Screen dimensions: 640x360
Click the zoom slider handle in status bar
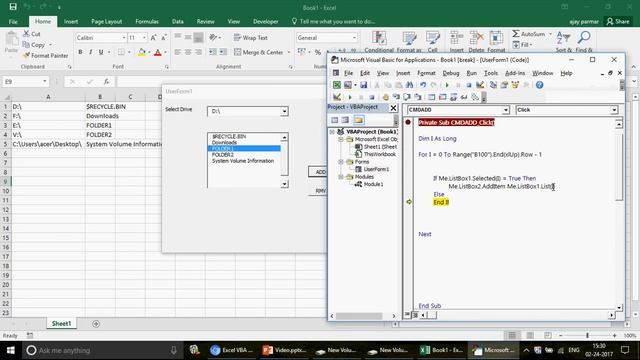tap(587, 335)
